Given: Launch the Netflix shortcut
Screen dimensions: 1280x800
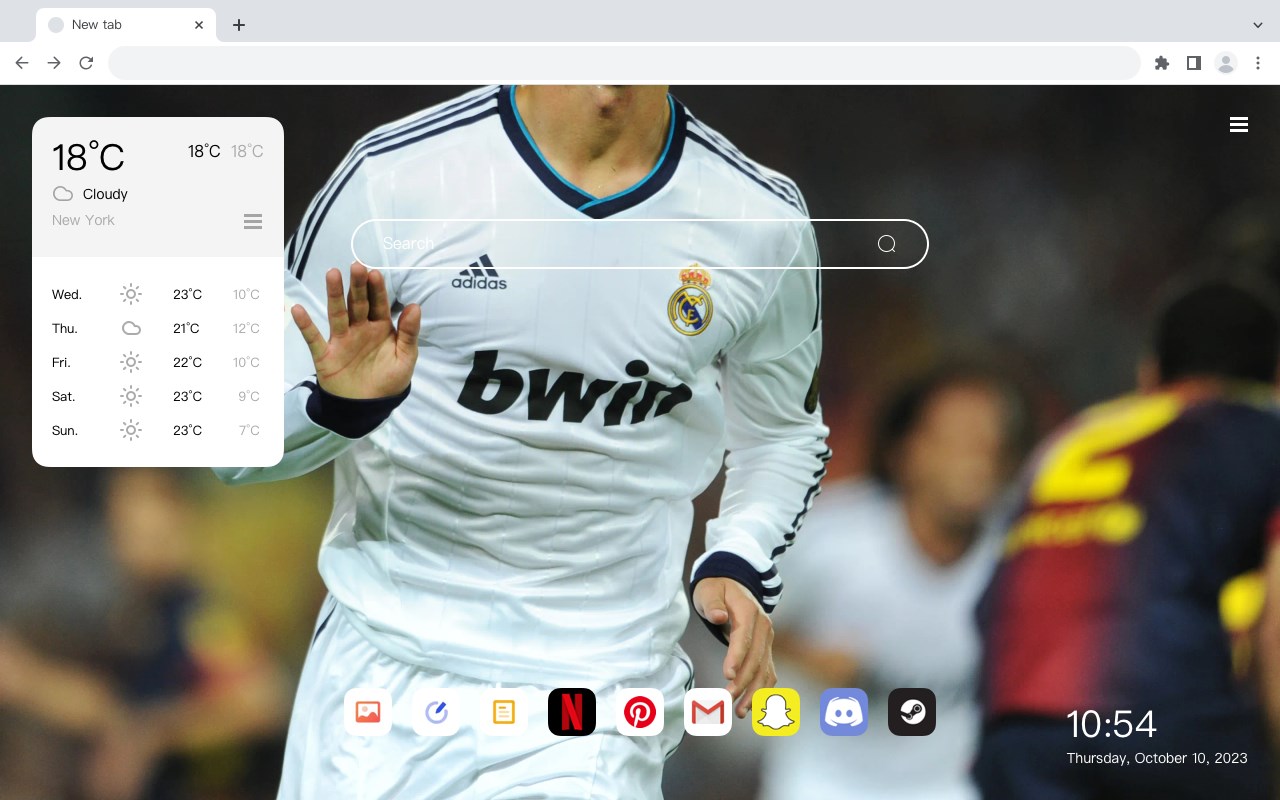Looking at the screenshot, I should (572, 712).
